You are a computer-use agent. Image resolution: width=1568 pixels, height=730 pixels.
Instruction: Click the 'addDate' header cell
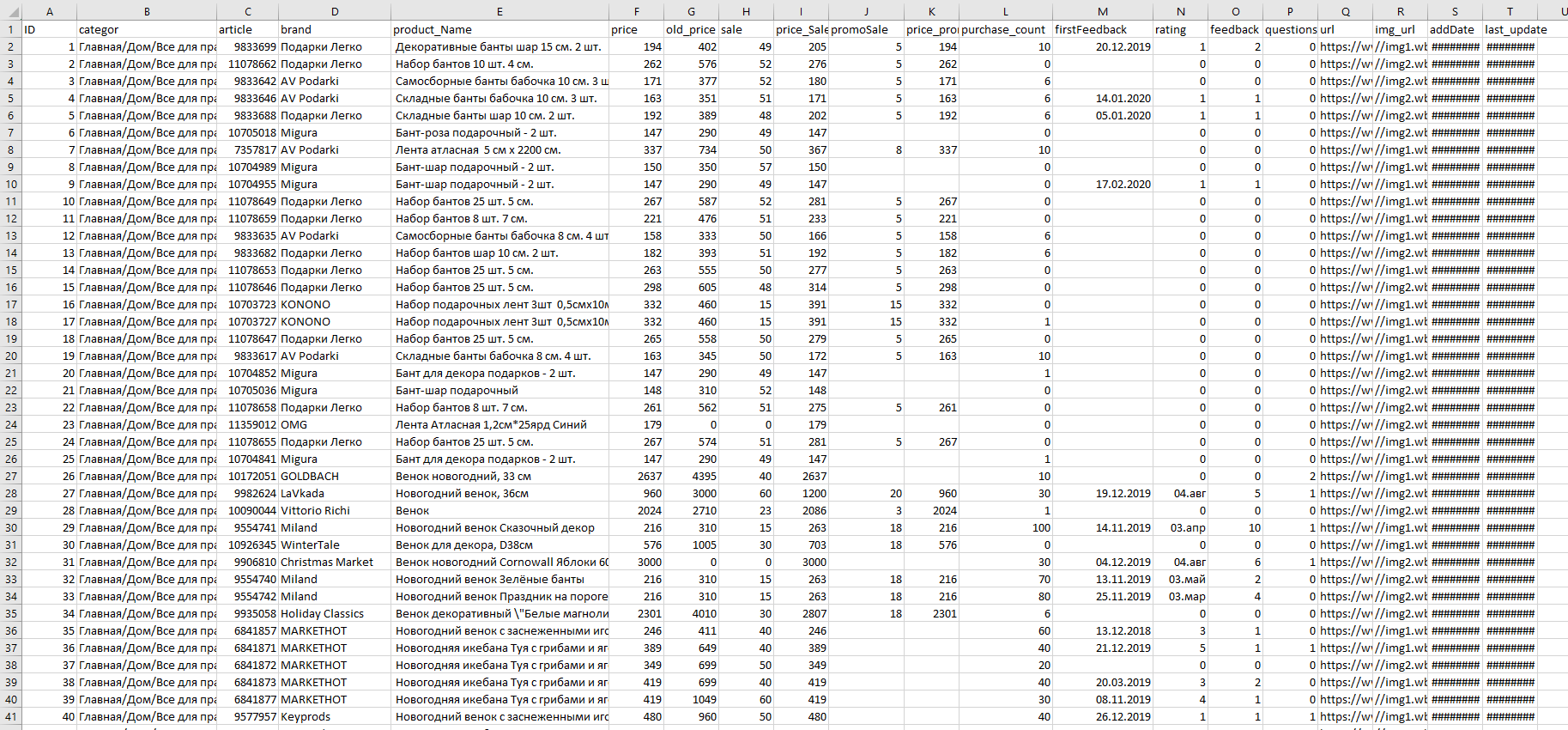pyautogui.click(x=1455, y=29)
